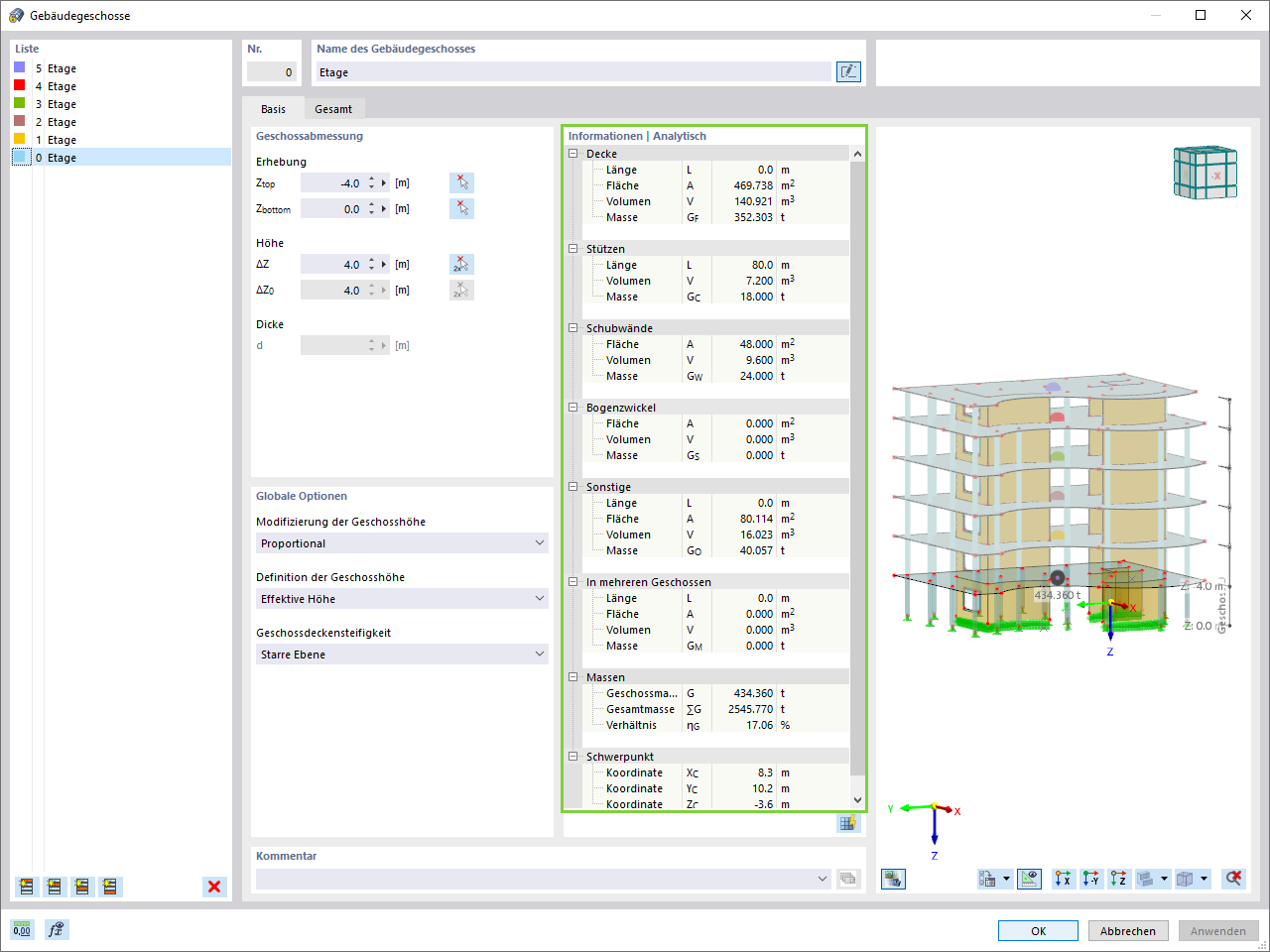The height and width of the screenshot is (952, 1270).
Task: Select storey 5 Etage in the list
Action: pos(121,68)
